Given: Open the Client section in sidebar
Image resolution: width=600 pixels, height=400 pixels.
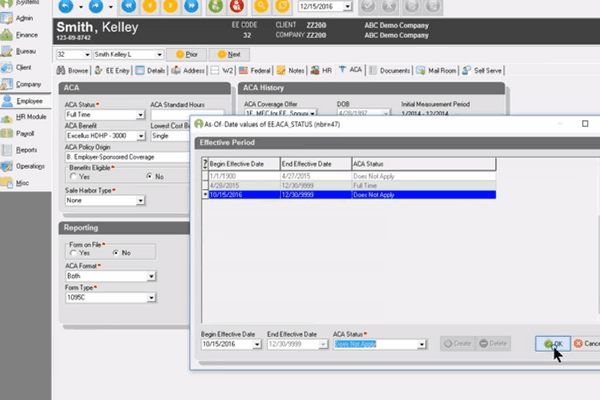Looking at the screenshot, I should click(x=25, y=67).
